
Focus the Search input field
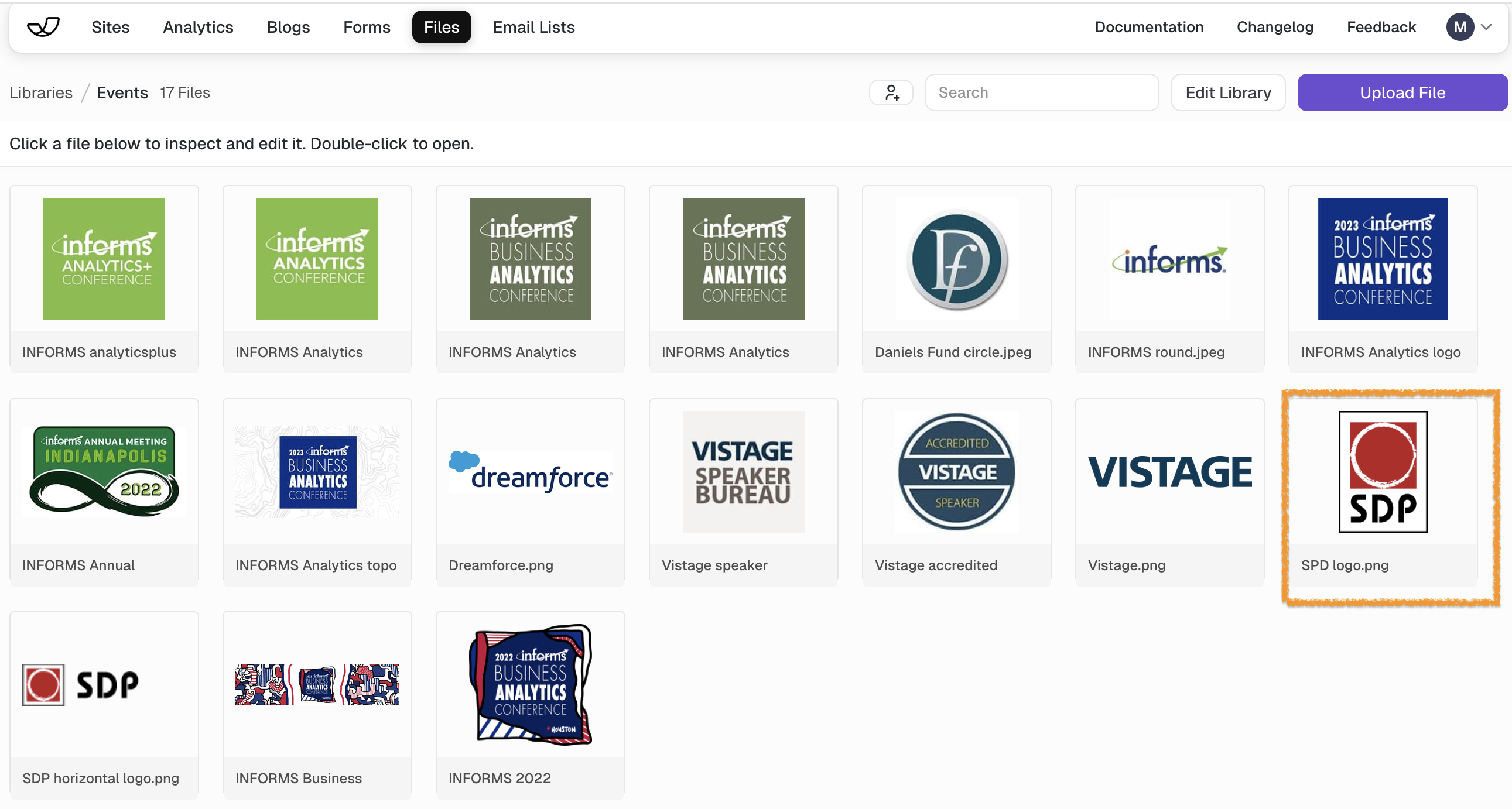[x=1042, y=92]
